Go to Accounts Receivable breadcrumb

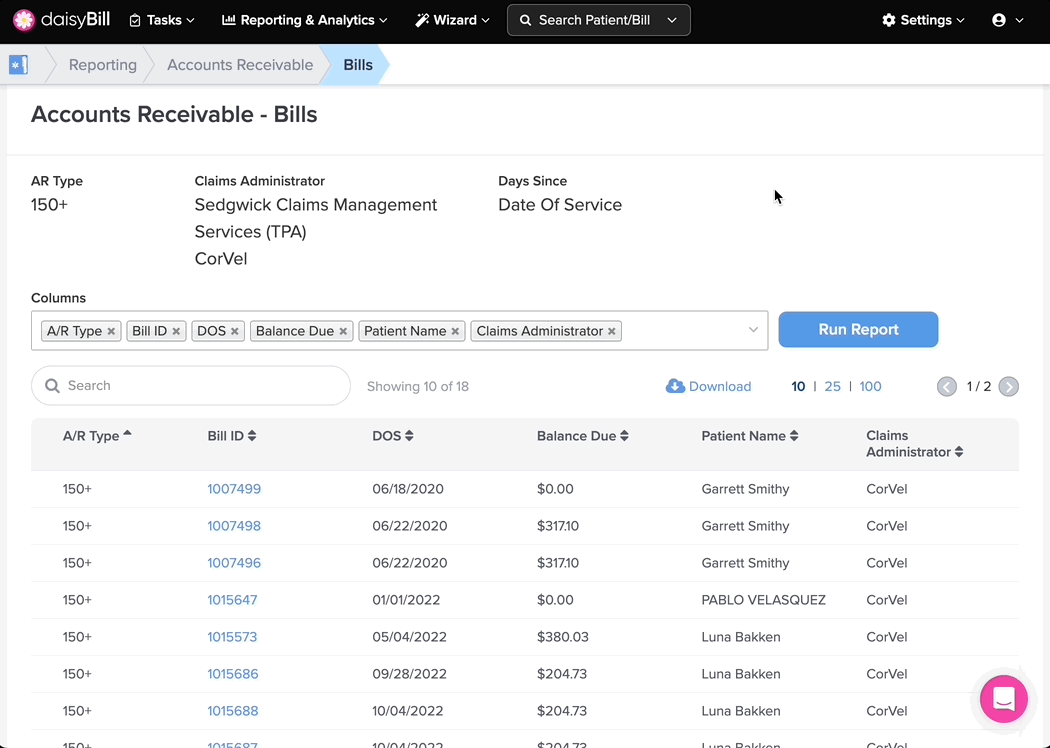(x=240, y=65)
